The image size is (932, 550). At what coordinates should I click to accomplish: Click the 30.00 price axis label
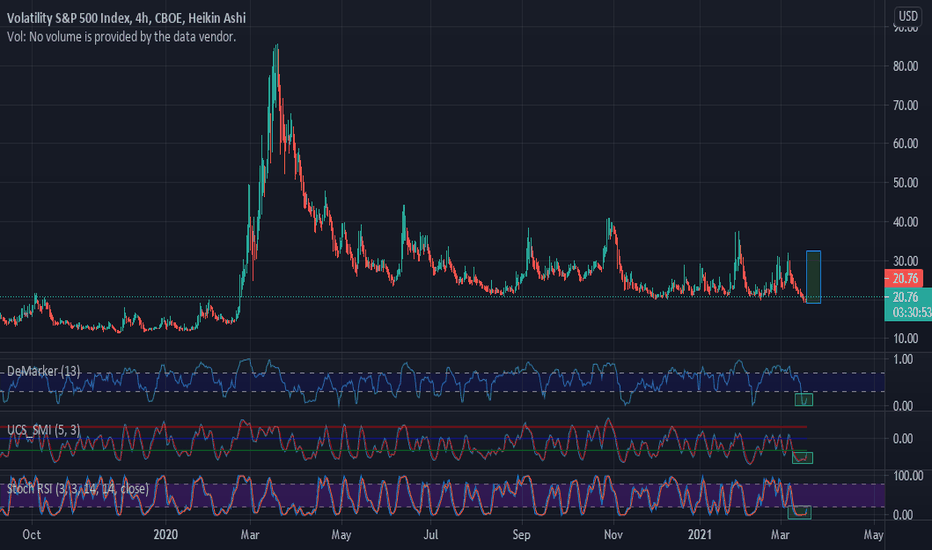point(905,261)
